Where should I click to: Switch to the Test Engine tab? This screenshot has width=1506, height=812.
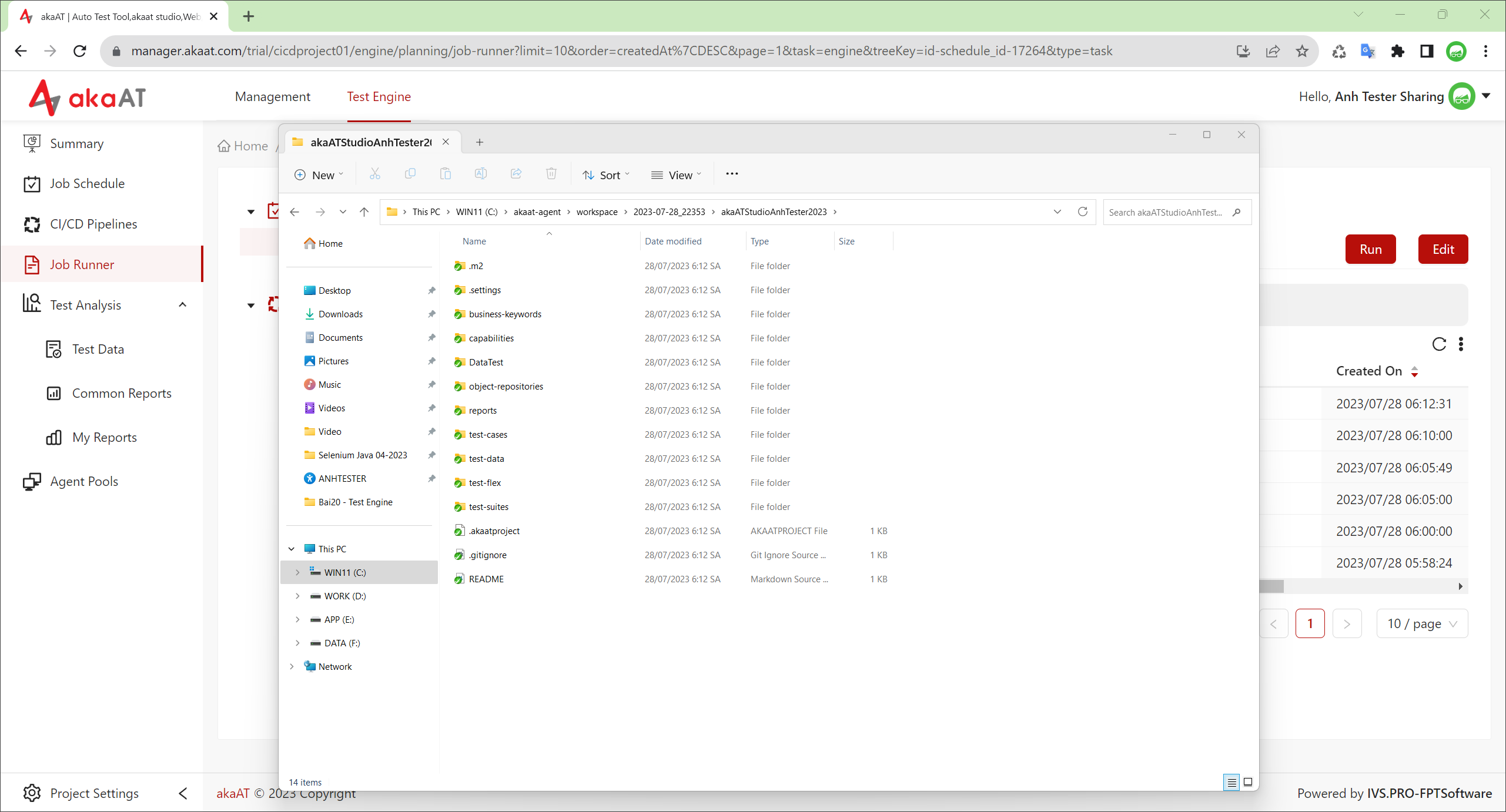(x=379, y=96)
